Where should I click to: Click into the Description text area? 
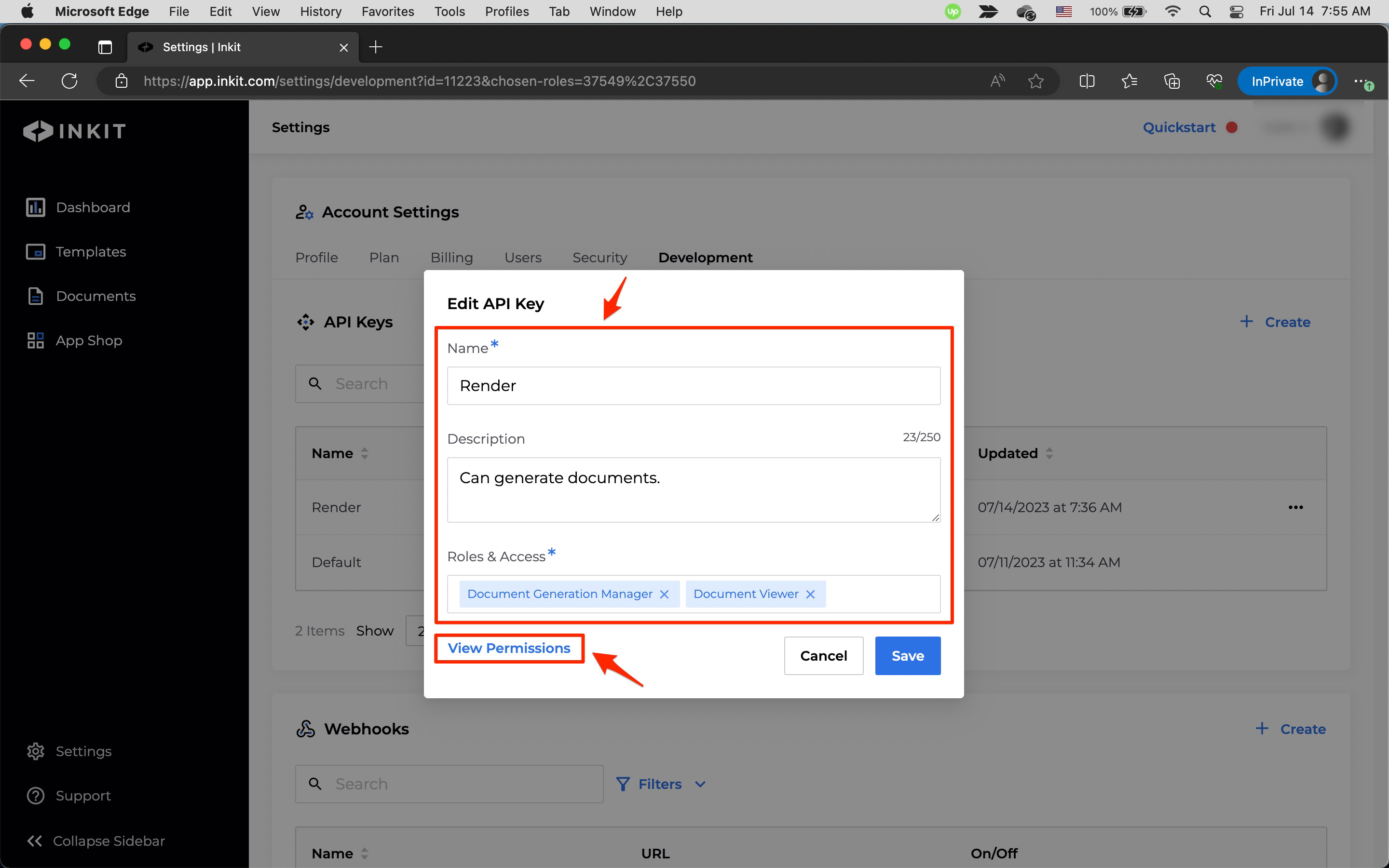694,489
